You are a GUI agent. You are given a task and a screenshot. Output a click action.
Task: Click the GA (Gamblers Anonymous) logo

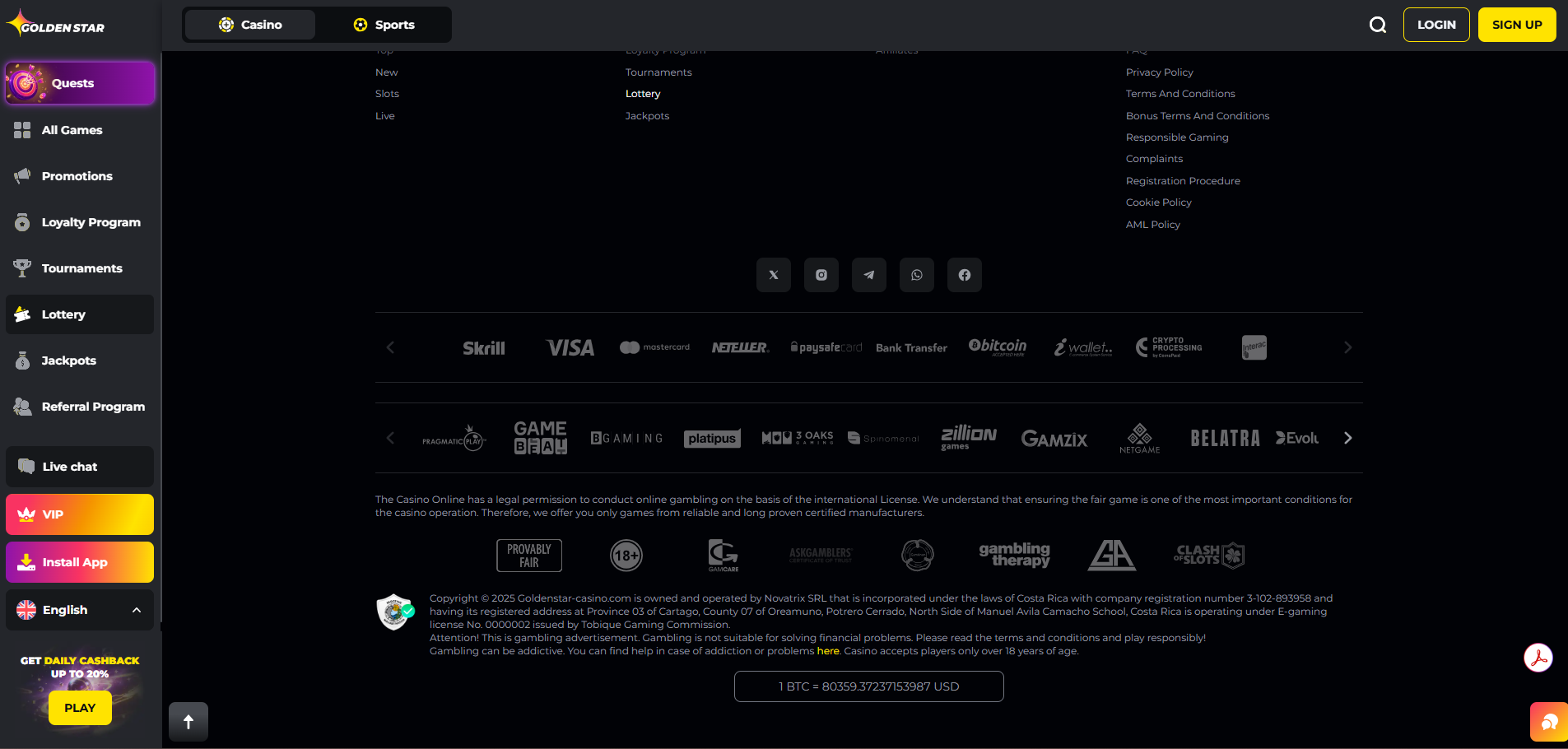coord(1112,556)
